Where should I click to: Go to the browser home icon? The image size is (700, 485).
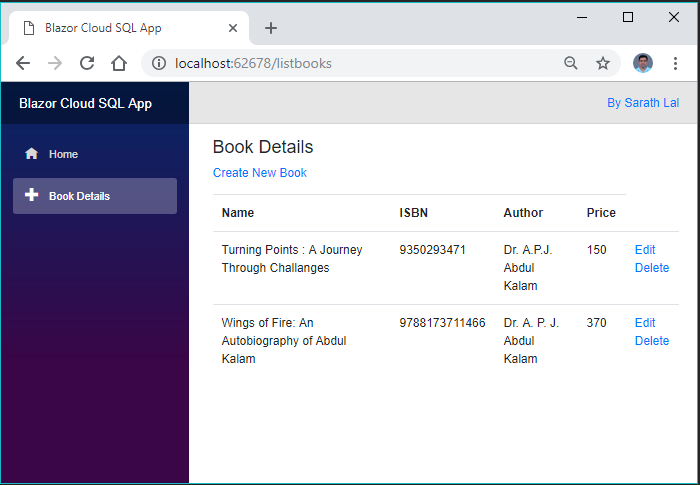coord(119,63)
